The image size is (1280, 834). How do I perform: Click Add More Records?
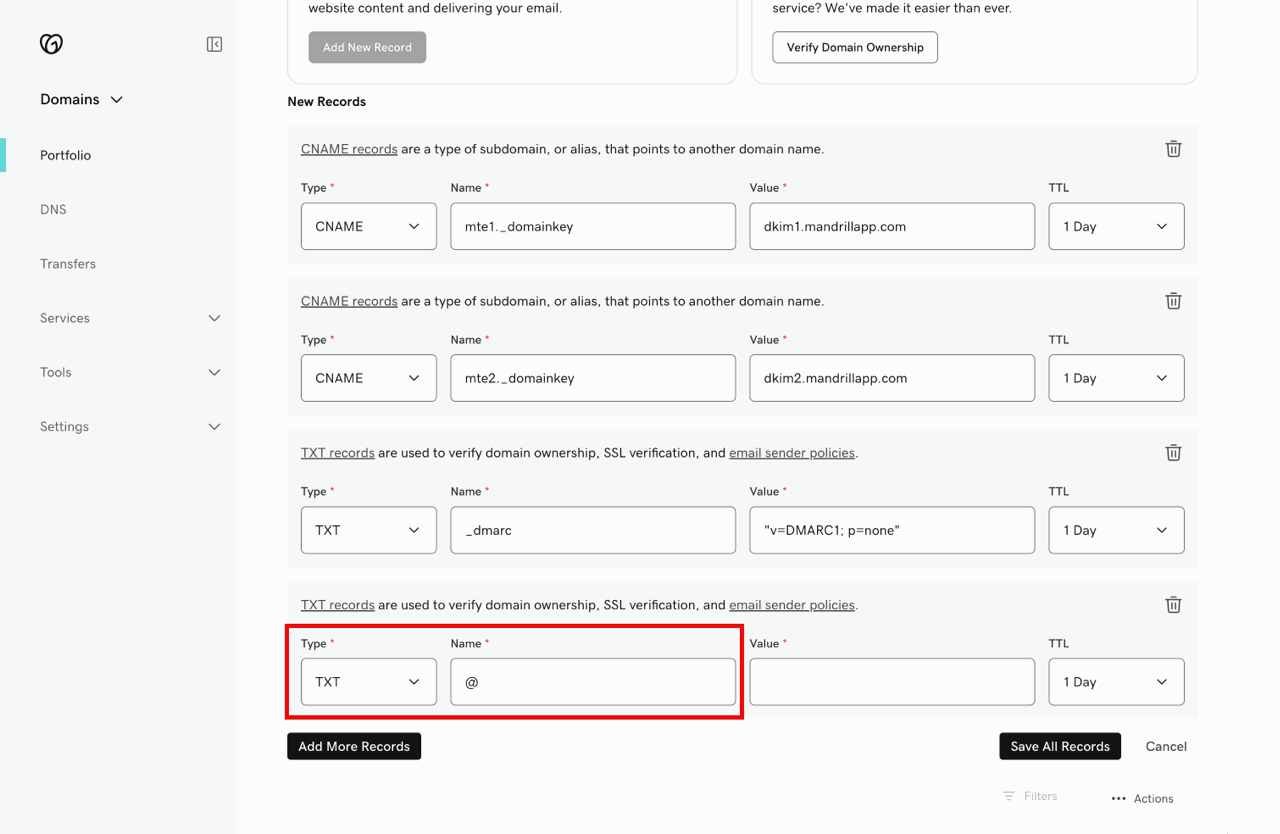(x=353, y=746)
